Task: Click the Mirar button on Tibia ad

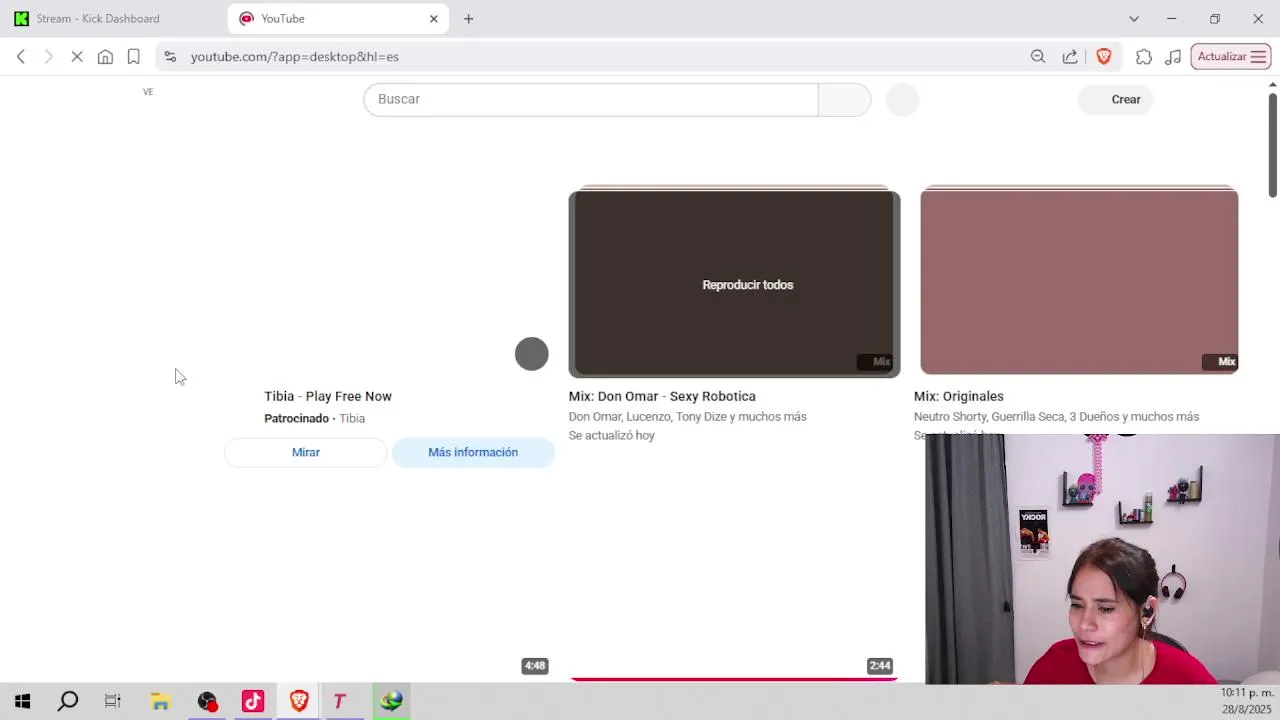Action: coord(306,452)
